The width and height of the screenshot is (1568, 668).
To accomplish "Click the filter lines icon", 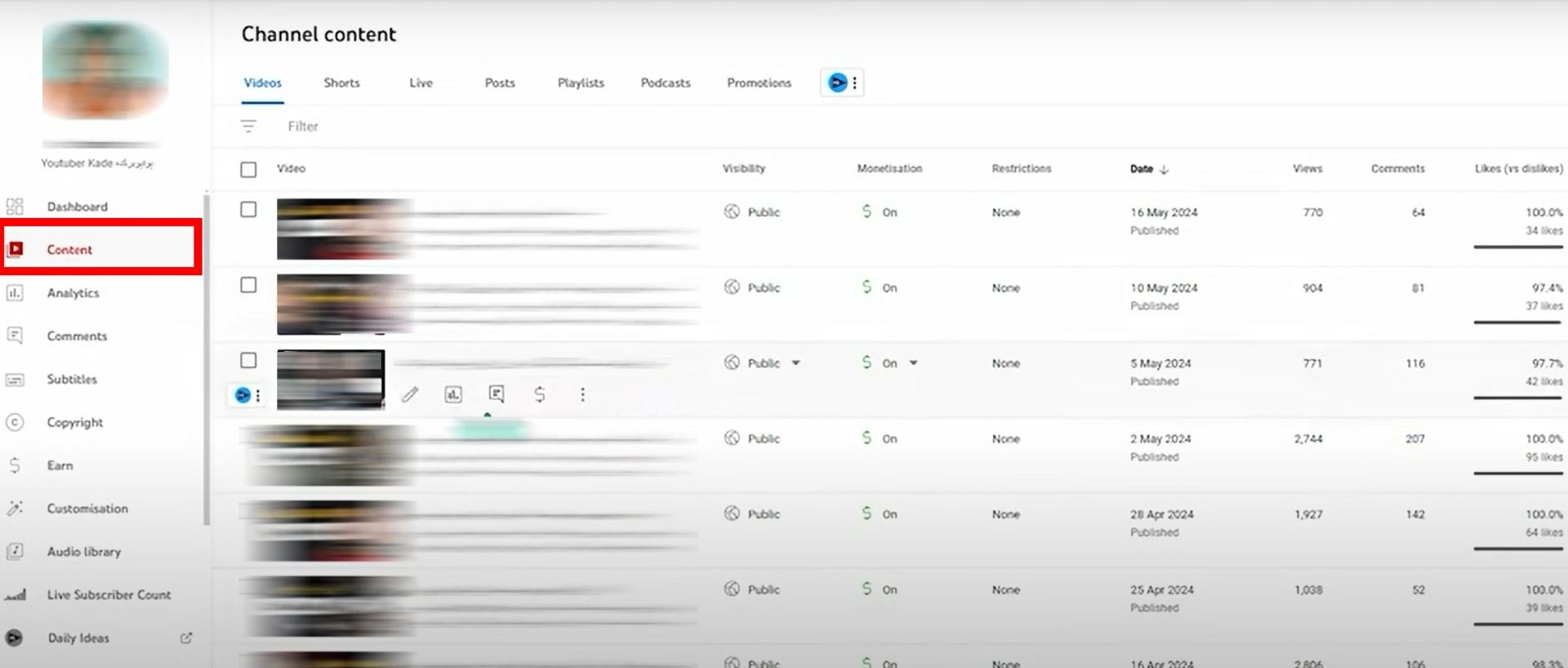I will coord(248,127).
